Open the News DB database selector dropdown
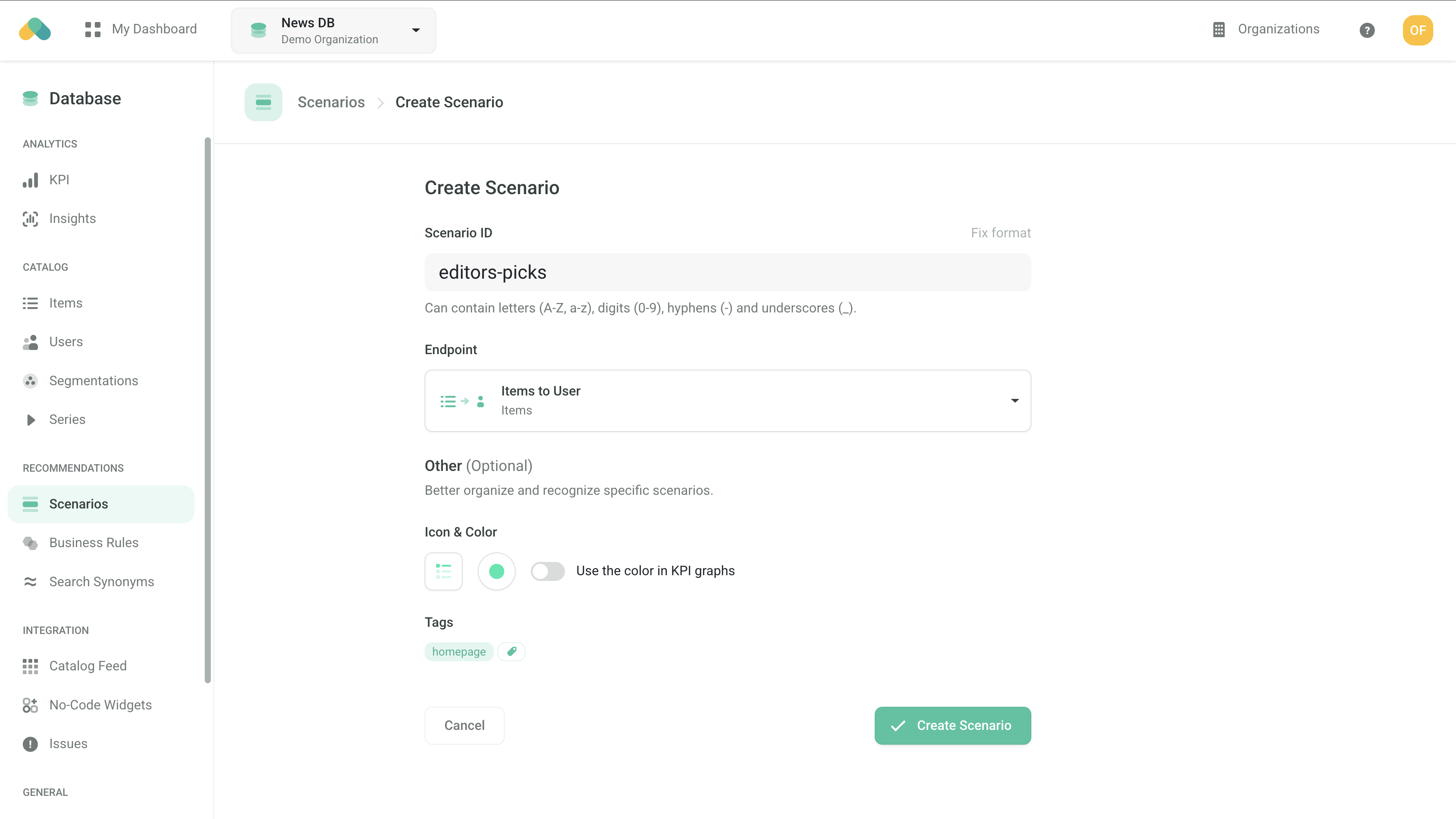Screen dimensions: 1456x819 point(334,30)
